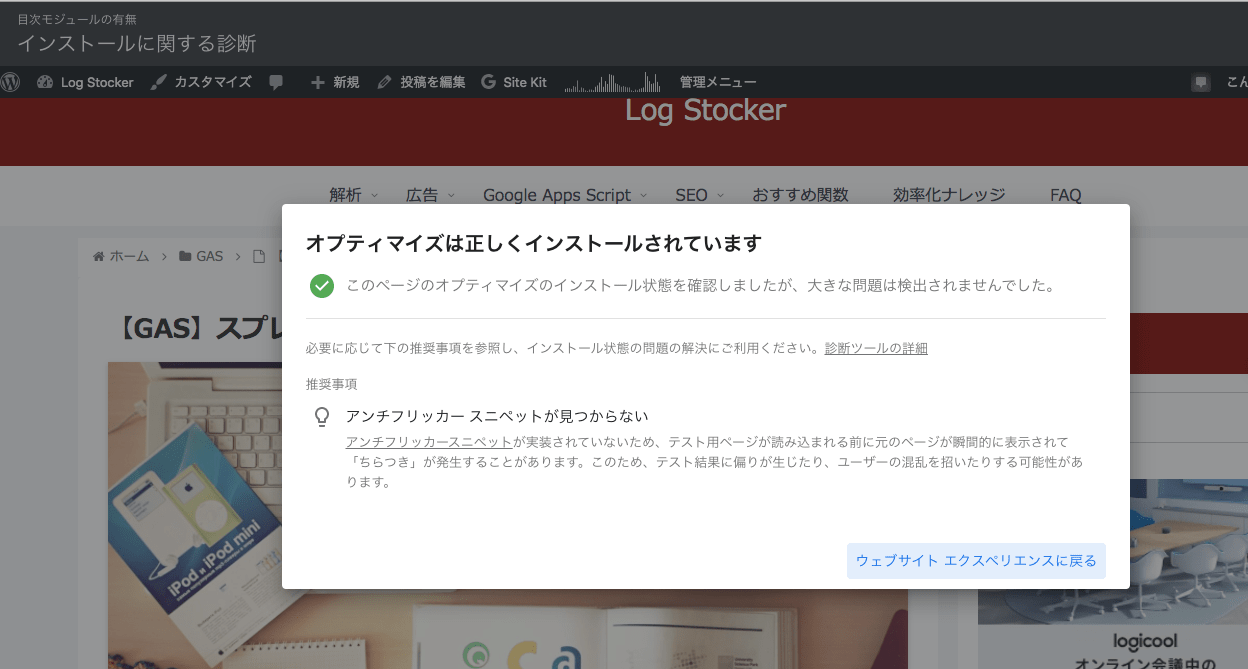Viewport: 1248px width, 669px height.
Task: Click the notification speech bubble icon at right
Action: coord(1201,82)
